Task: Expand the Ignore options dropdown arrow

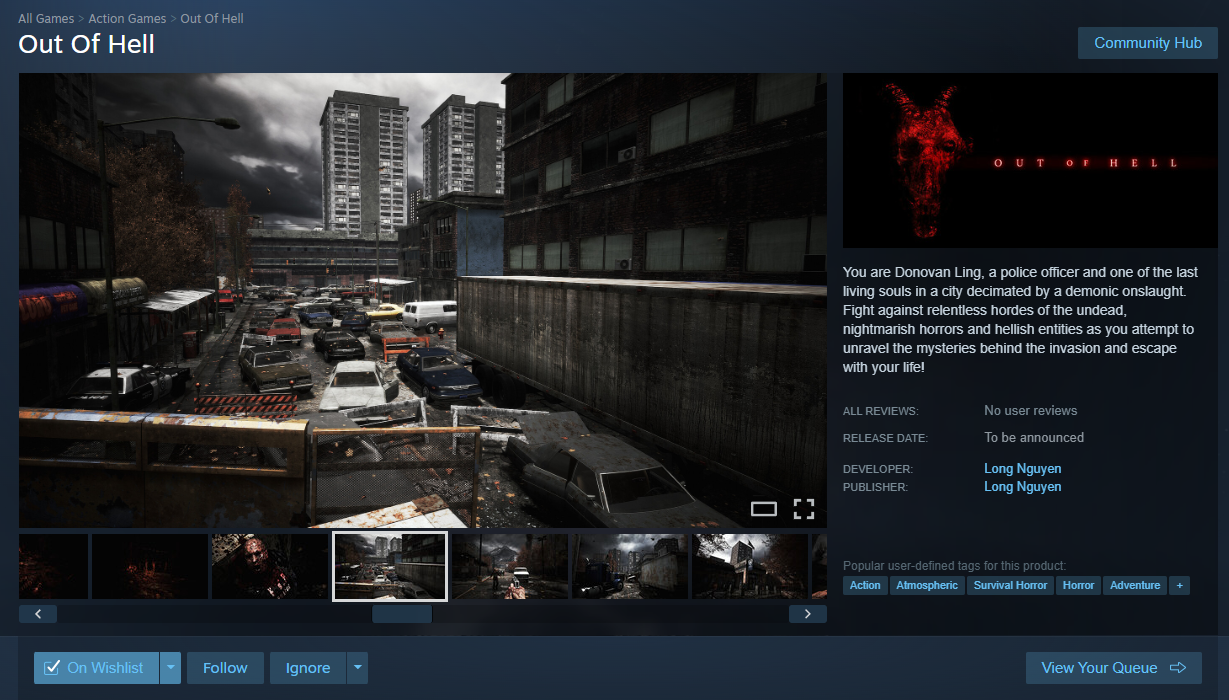Action: click(357, 668)
